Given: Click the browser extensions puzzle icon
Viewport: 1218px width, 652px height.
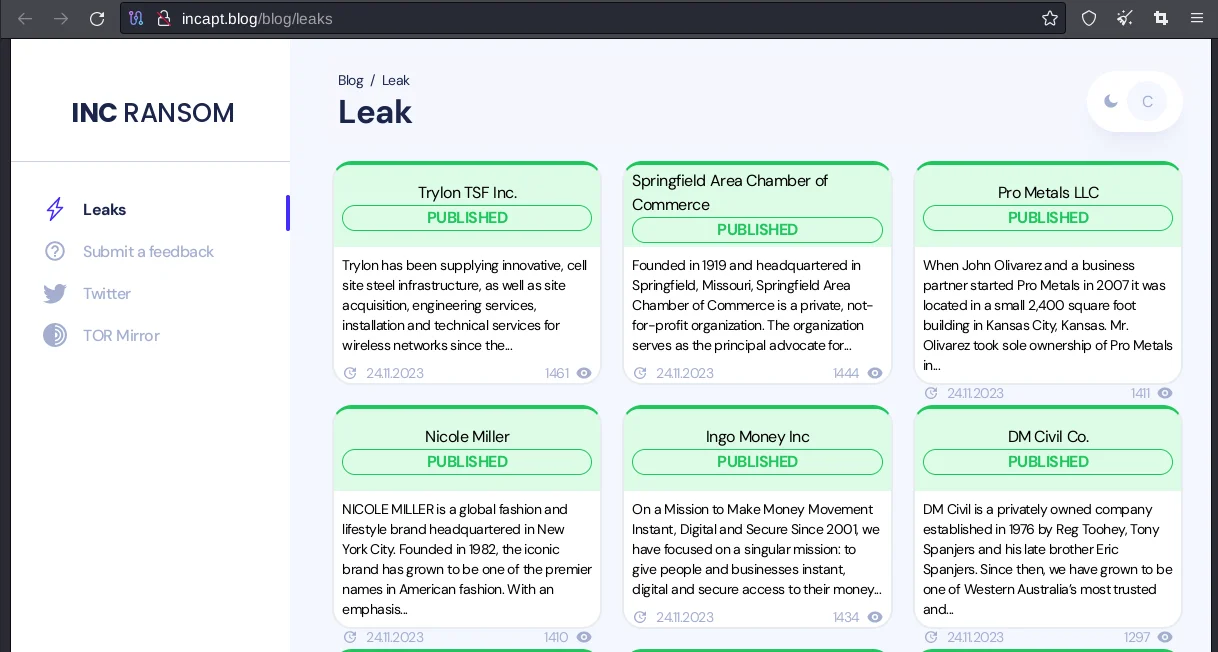Looking at the screenshot, I should 1161,18.
